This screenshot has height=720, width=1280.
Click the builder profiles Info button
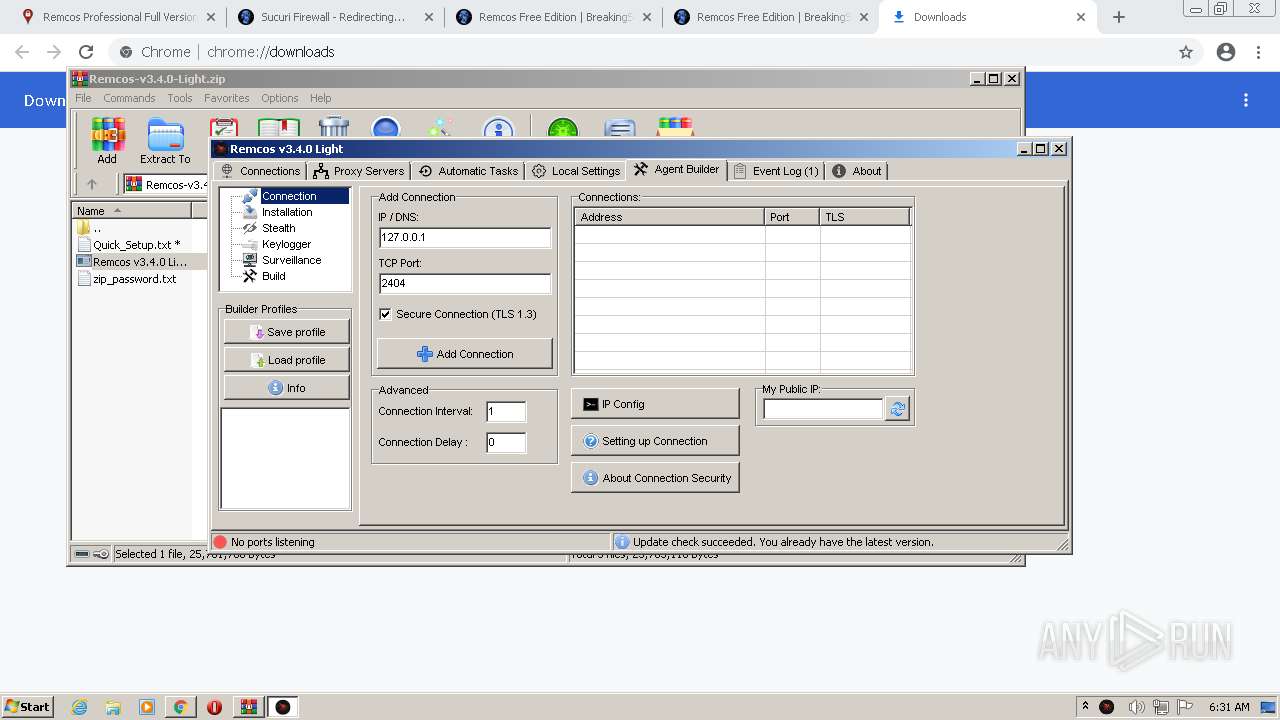click(287, 388)
